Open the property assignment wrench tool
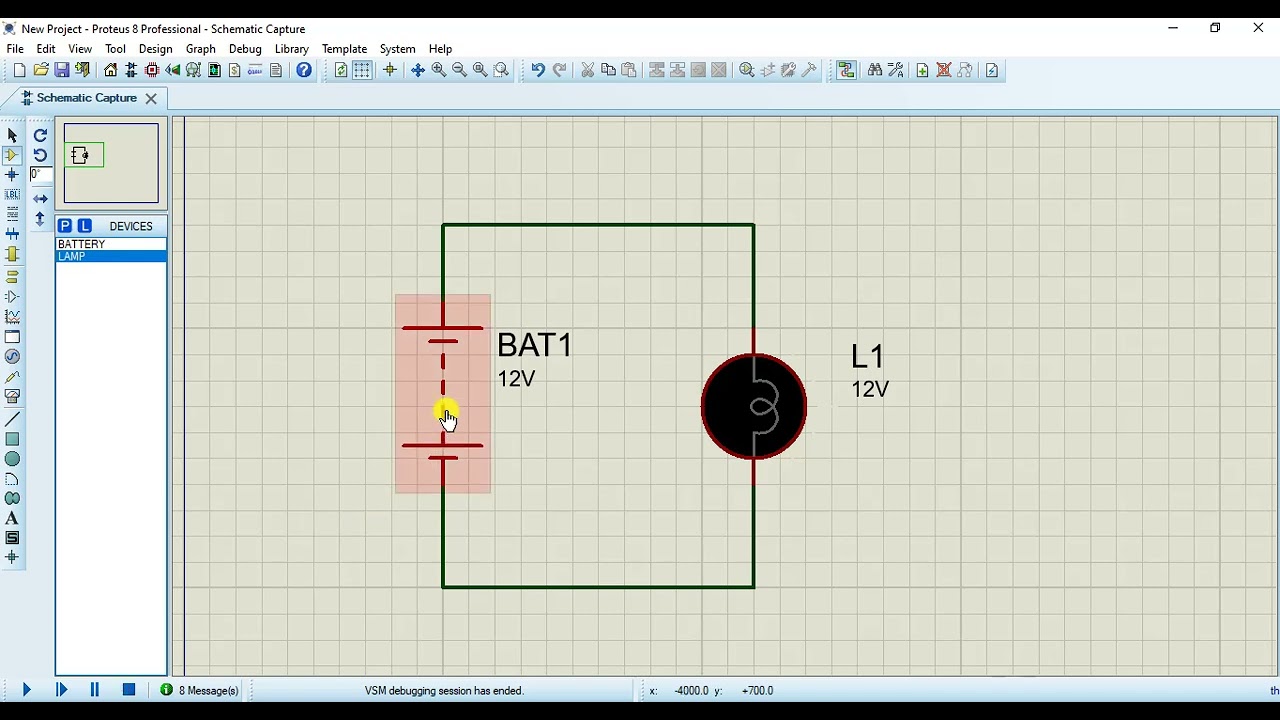Screen dimensions: 1280x720 [896, 70]
